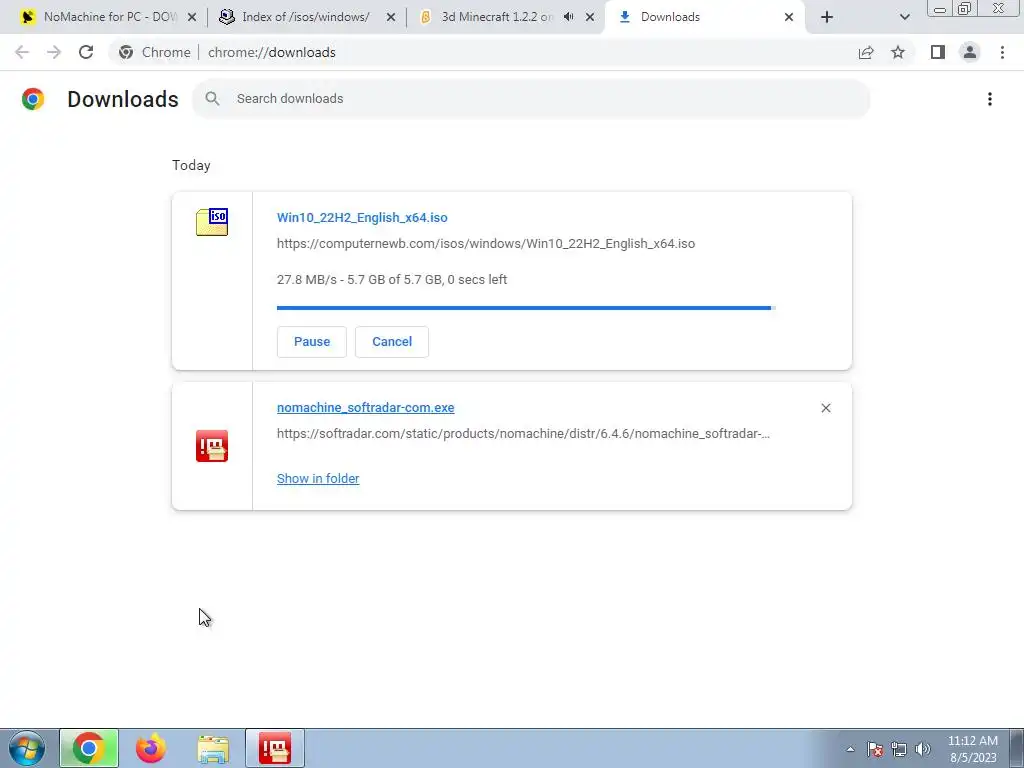Open the nomachine_softradar-com.exe link
This screenshot has width=1024, height=768.
[x=366, y=408]
